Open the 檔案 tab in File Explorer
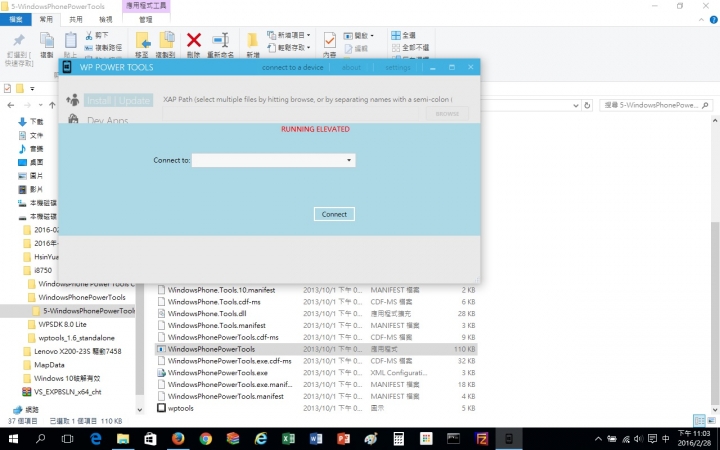The image size is (720, 450). (x=16, y=19)
